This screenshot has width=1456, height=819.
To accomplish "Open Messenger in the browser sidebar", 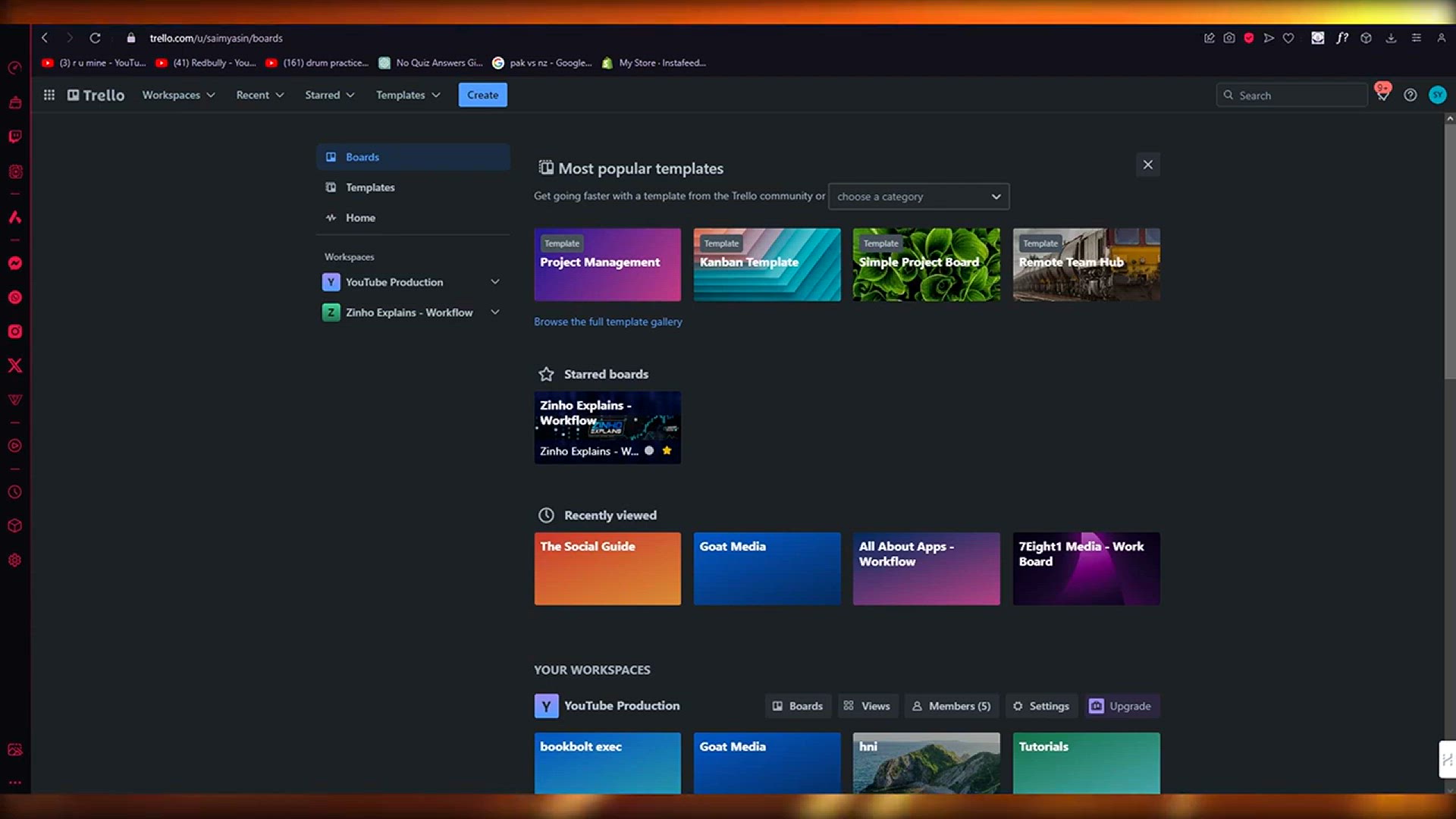I will click(x=15, y=263).
